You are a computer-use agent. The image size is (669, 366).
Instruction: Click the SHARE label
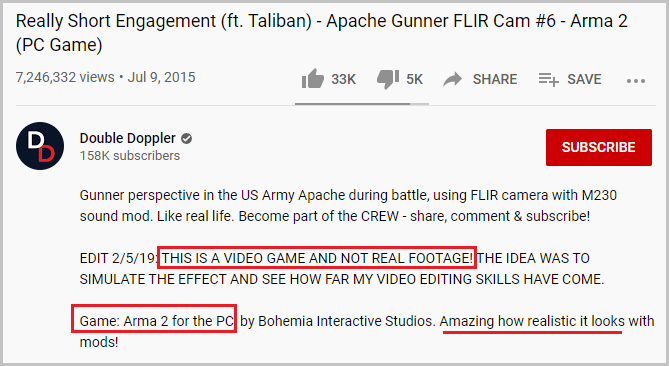[495, 79]
